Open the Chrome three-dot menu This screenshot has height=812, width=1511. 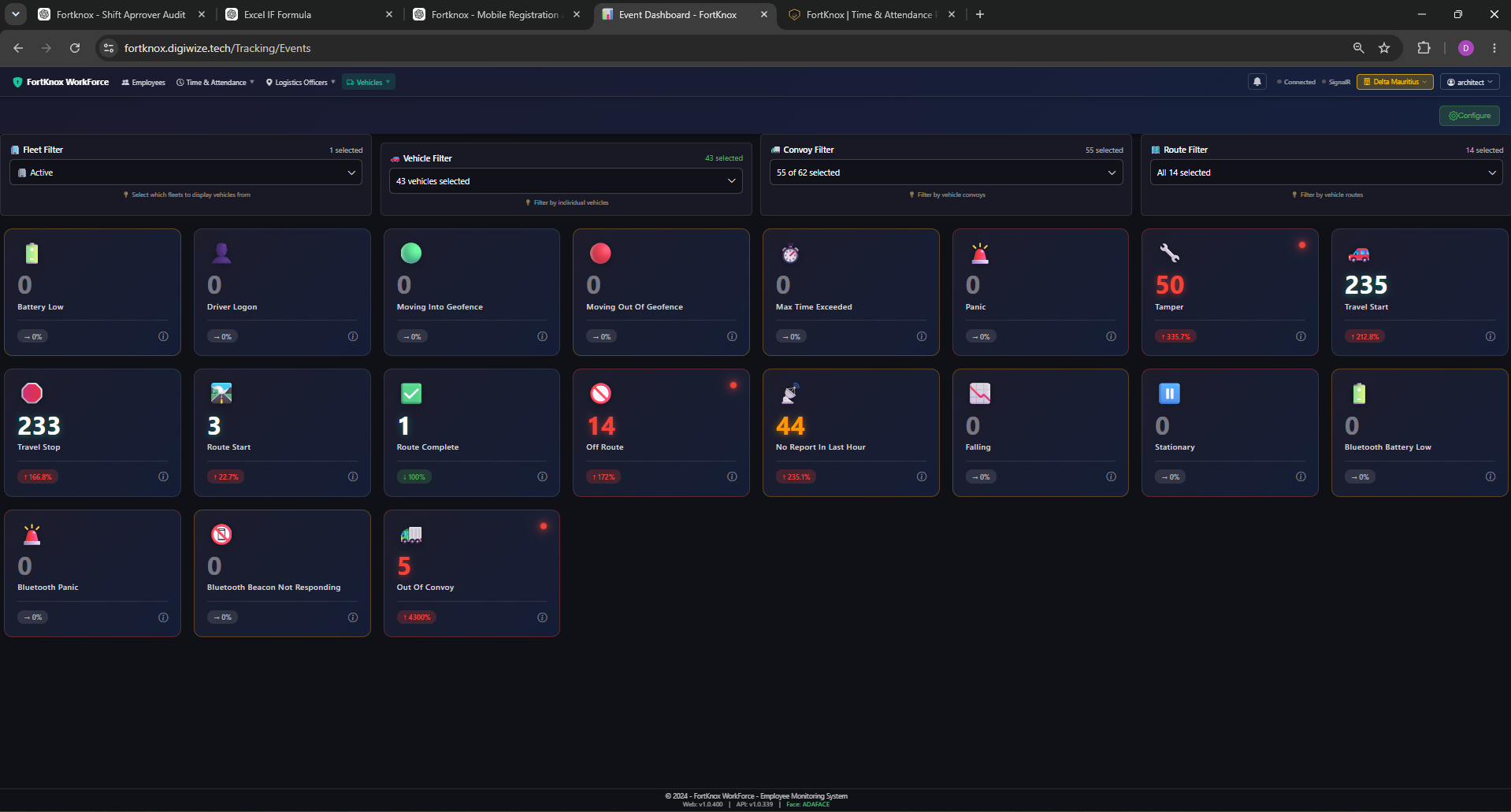point(1494,48)
